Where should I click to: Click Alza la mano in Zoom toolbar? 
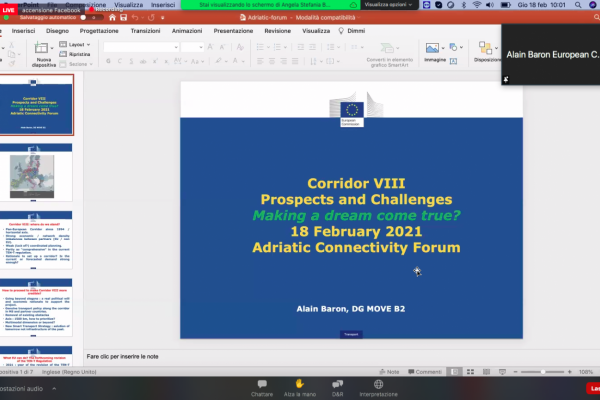[300, 388]
